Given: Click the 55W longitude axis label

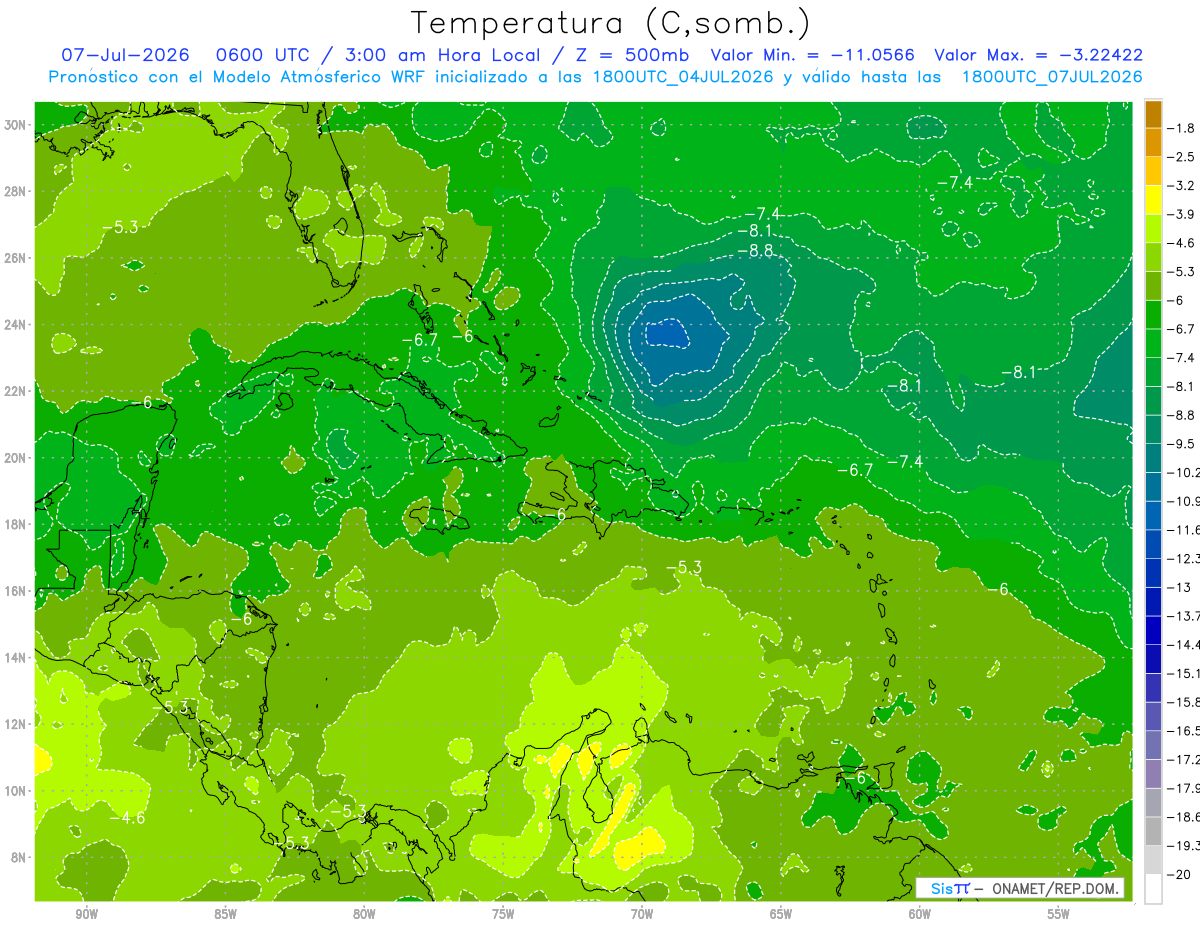Looking at the screenshot, I should (x=1059, y=915).
